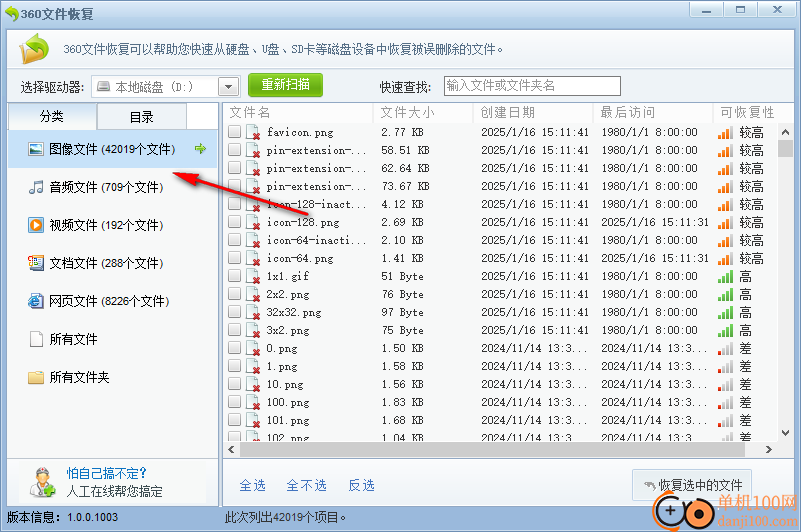Image resolution: width=801 pixels, height=532 pixels.
Task: Tick the checkbox for 101.png
Action: pyautogui.click(x=234, y=420)
